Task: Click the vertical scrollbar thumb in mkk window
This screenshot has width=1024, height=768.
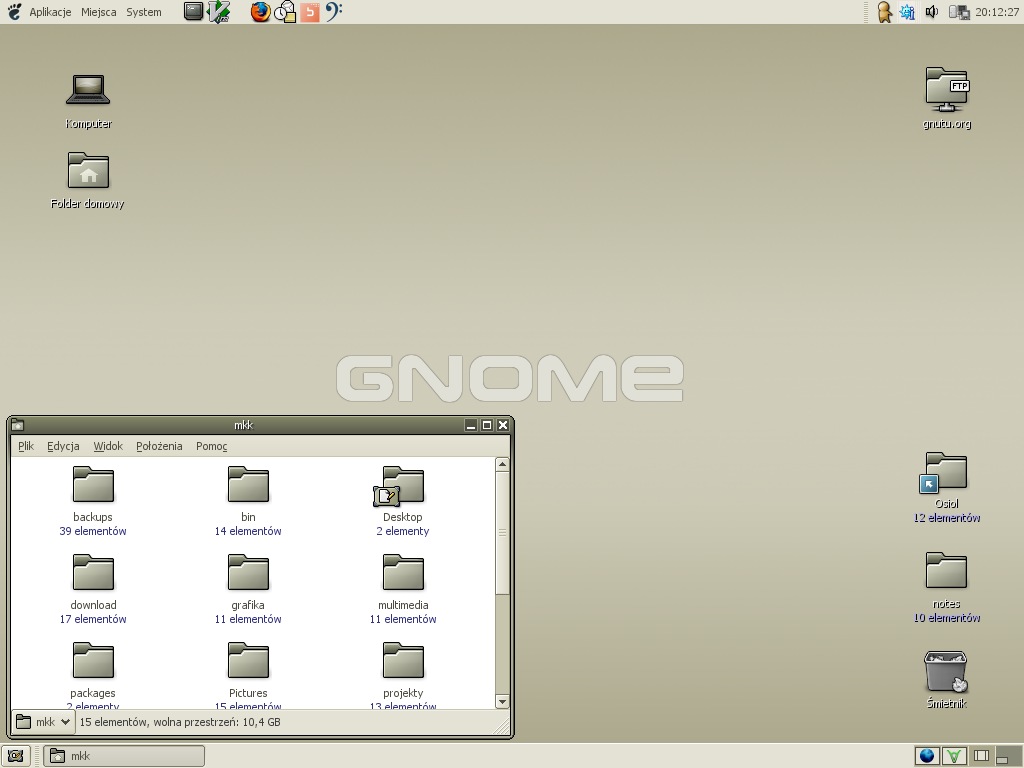Action: pyautogui.click(x=502, y=533)
